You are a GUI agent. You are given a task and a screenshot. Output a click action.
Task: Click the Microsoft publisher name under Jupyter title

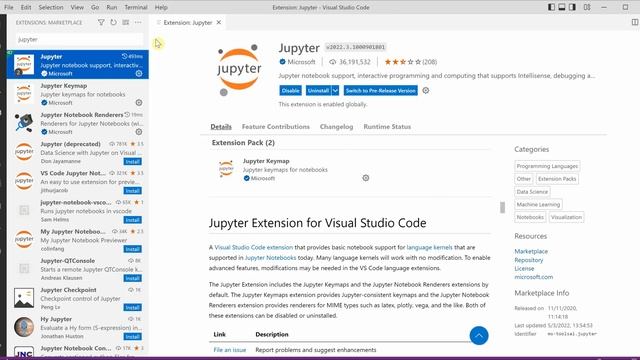(301, 62)
